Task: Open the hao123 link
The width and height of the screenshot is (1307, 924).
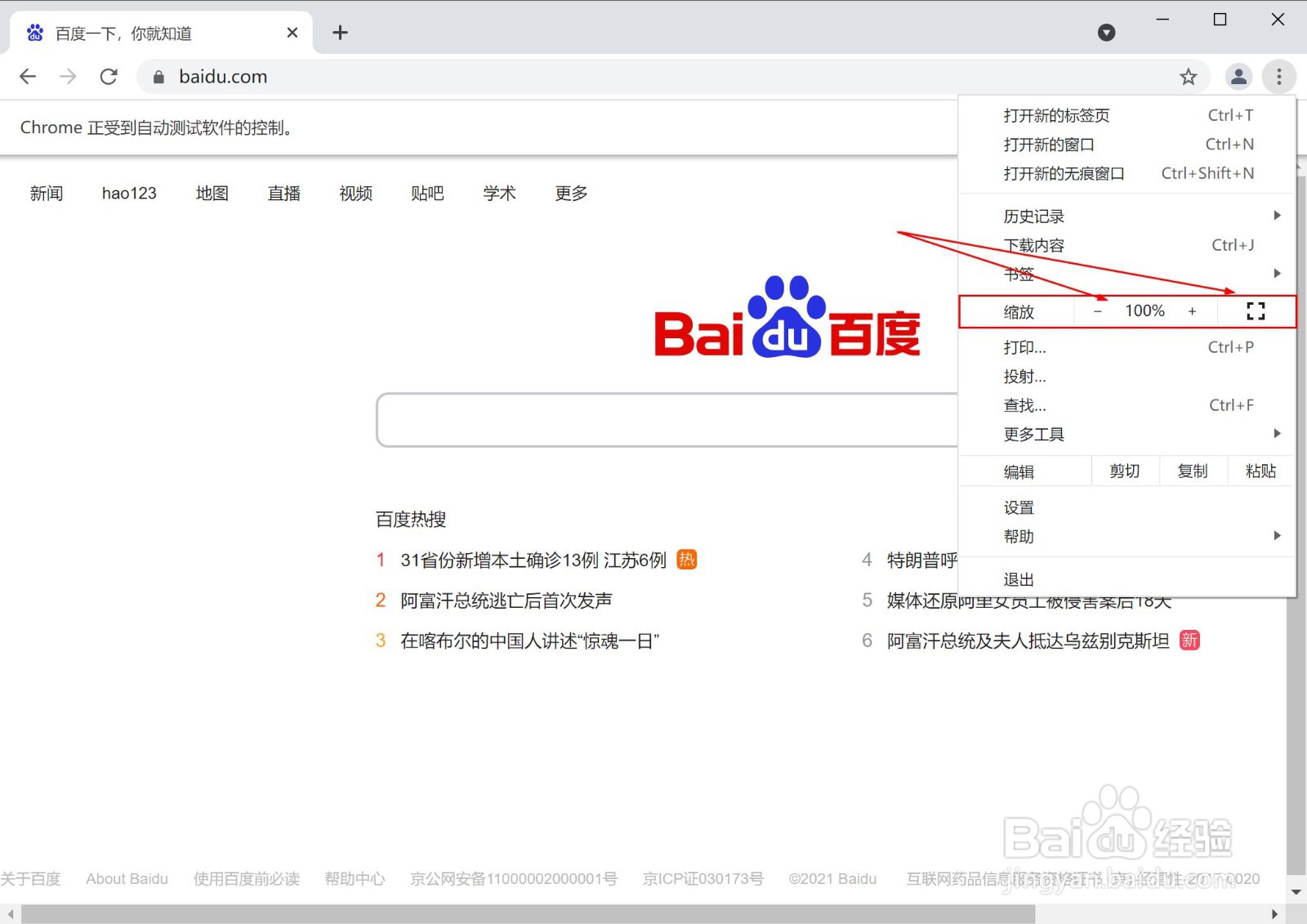Action: pyautogui.click(x=129, y=194)
